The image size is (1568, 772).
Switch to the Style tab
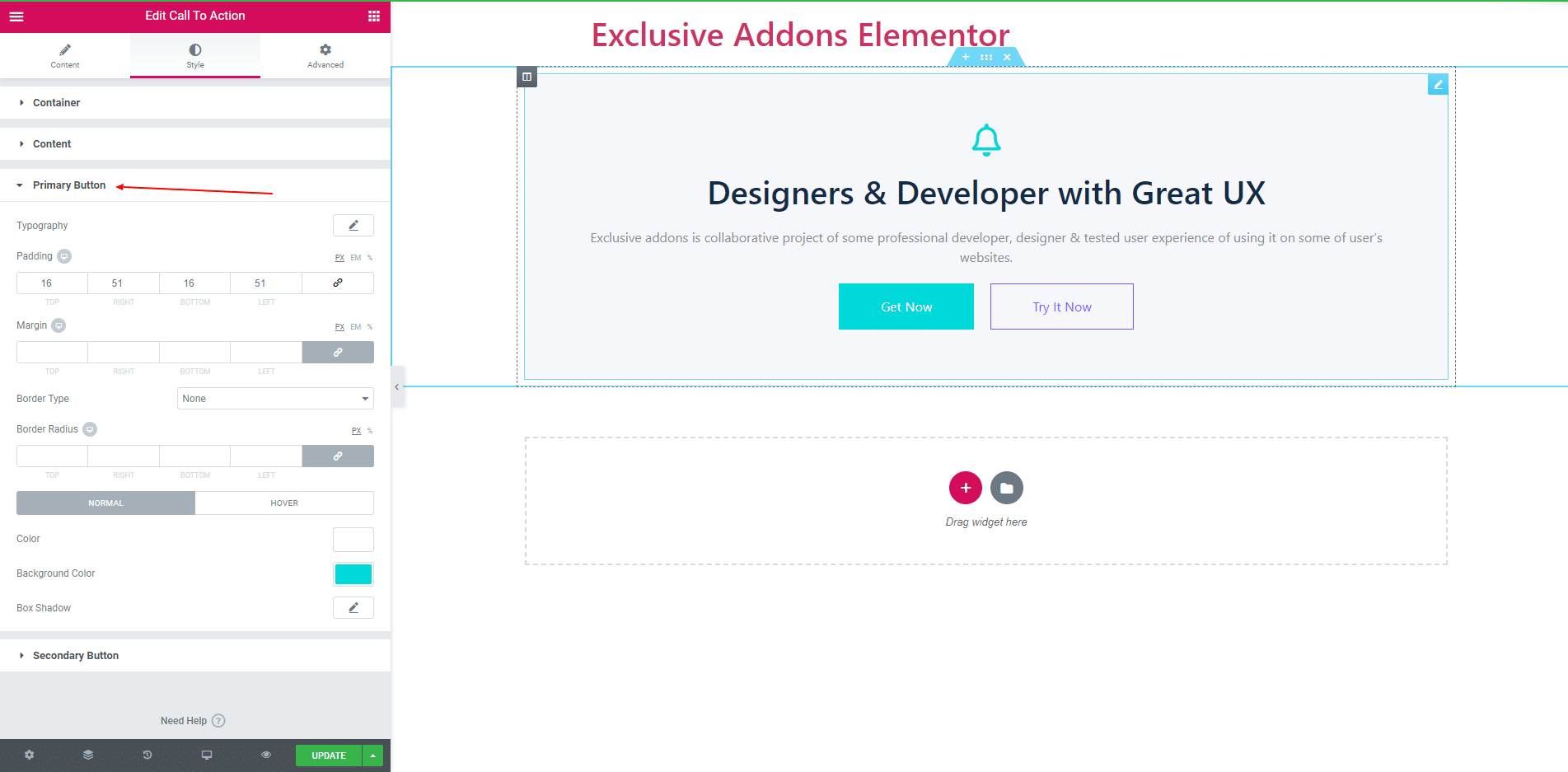pyautogui.click(x=195, y=56)
